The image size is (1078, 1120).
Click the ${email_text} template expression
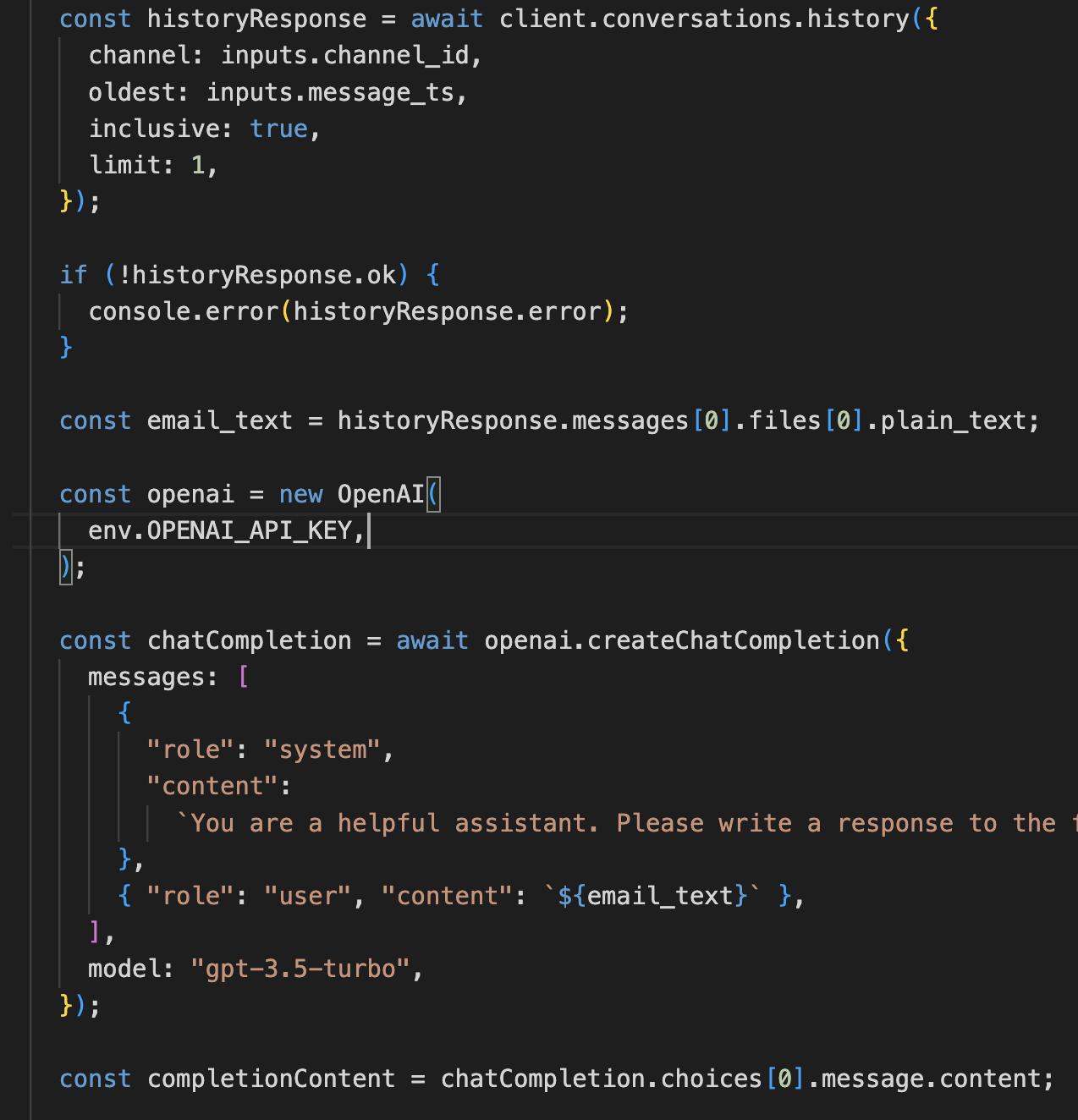[652, 896]
